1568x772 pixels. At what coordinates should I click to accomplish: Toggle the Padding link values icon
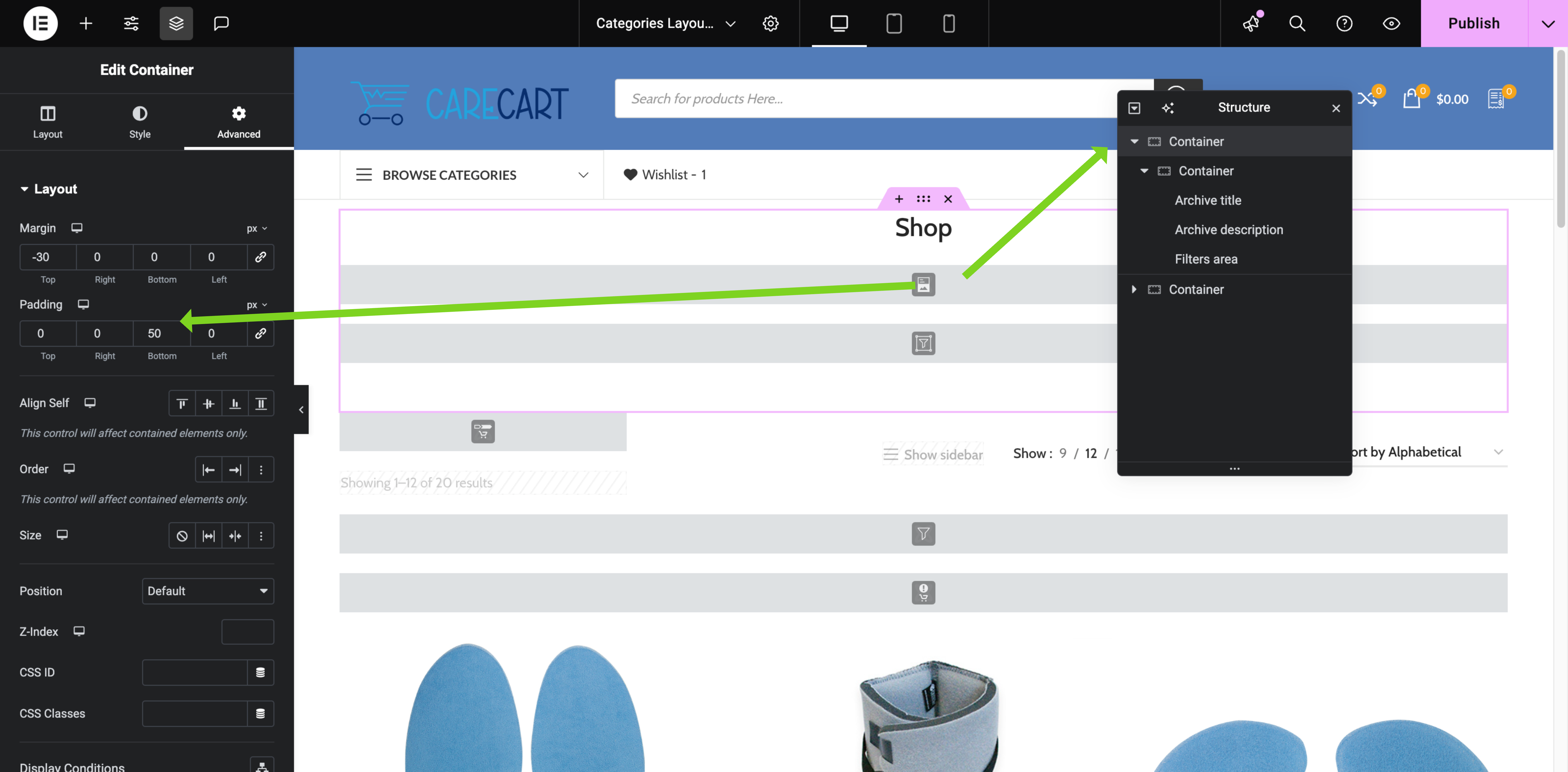pos(260,333)
